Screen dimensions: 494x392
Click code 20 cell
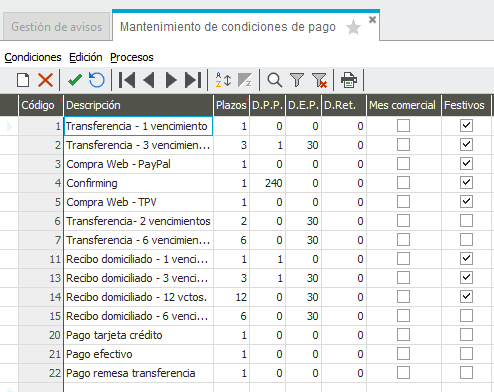40,335
